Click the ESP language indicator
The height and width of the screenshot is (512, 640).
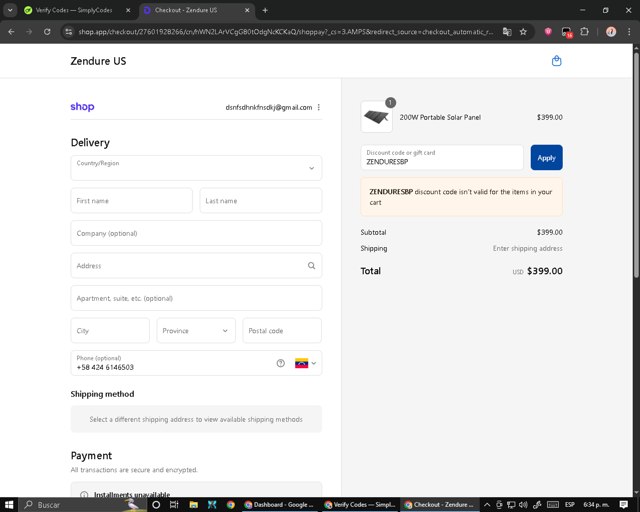point(569,505)
